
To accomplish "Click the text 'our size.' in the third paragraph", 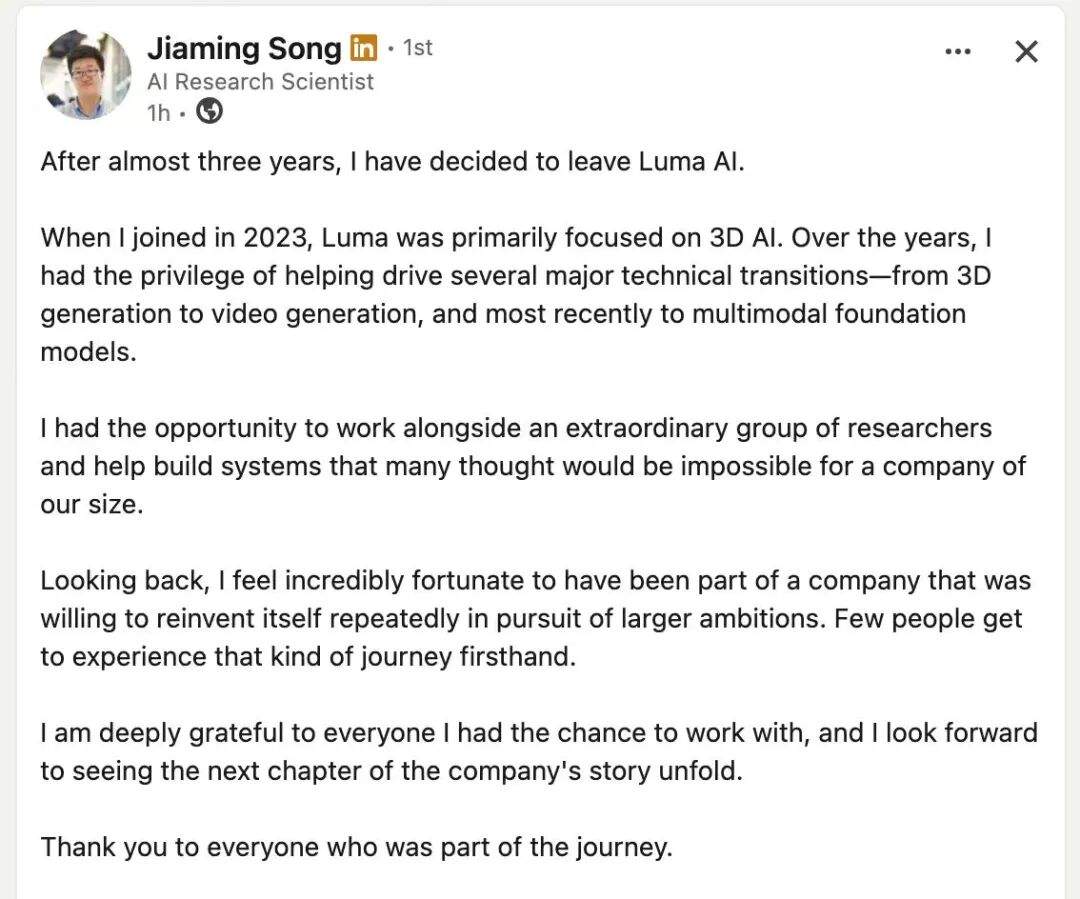I will point(92,505).
